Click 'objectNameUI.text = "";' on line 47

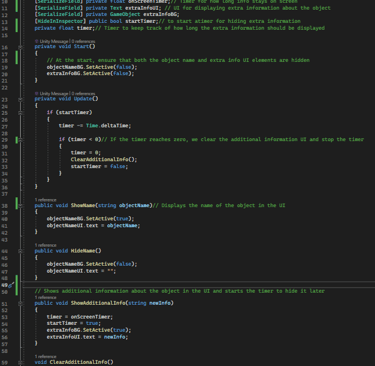coord(81,271)
